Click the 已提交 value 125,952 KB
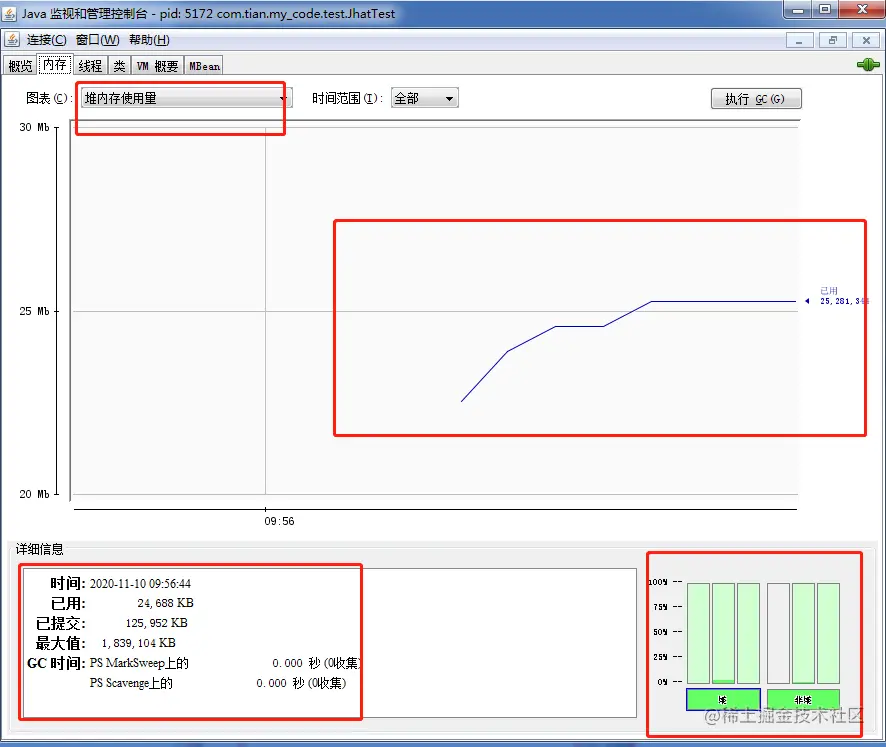Screen dimensions: 886x747 coord(157,623)
